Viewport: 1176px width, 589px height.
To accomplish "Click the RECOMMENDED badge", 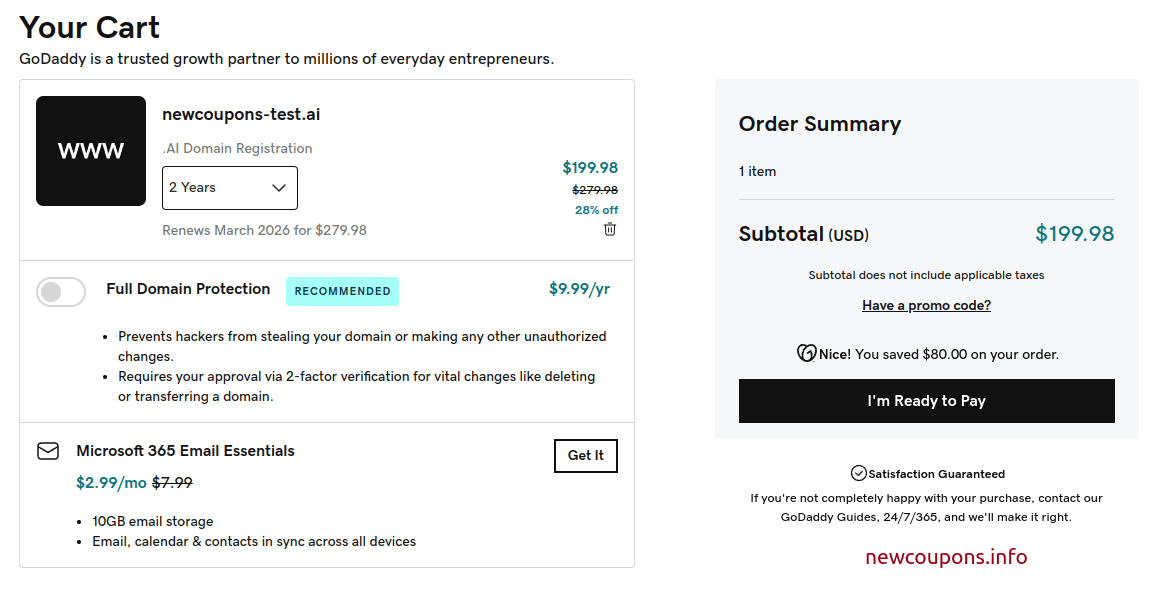I will 342,291.
